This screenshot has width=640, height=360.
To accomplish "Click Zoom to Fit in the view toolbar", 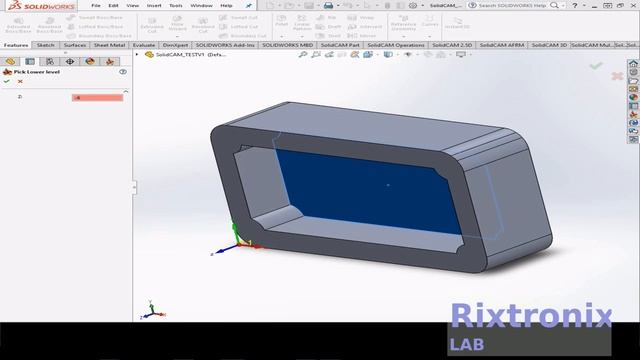I will [x=303, y=54].
